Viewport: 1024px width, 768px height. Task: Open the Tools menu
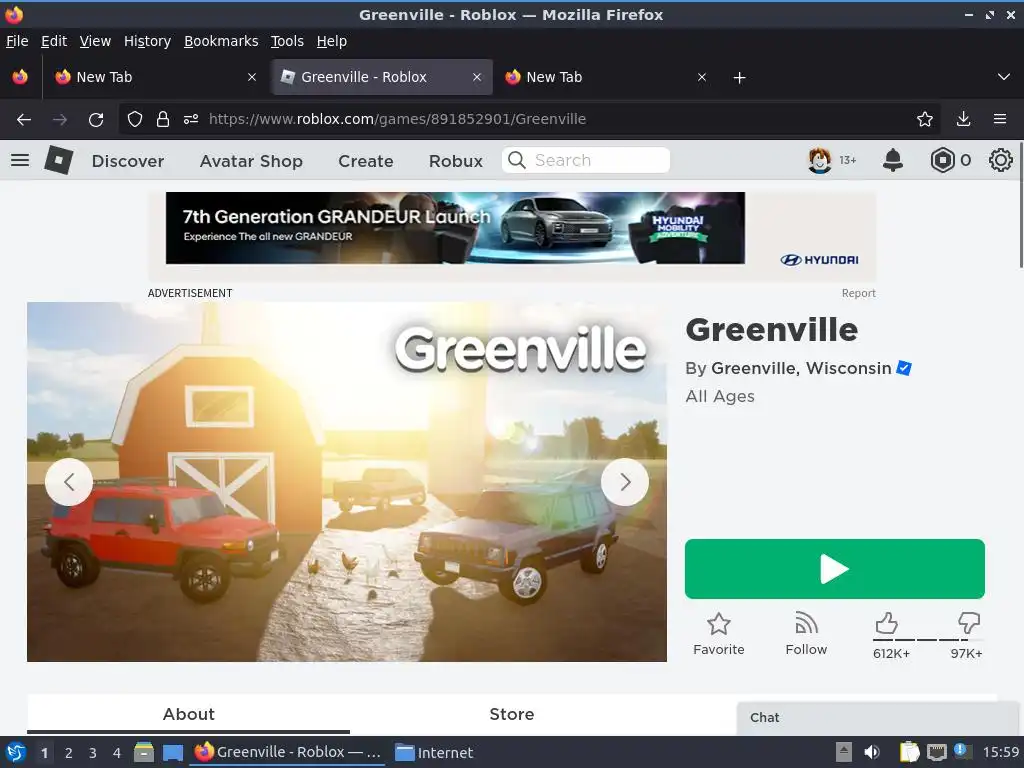point(287,41)
